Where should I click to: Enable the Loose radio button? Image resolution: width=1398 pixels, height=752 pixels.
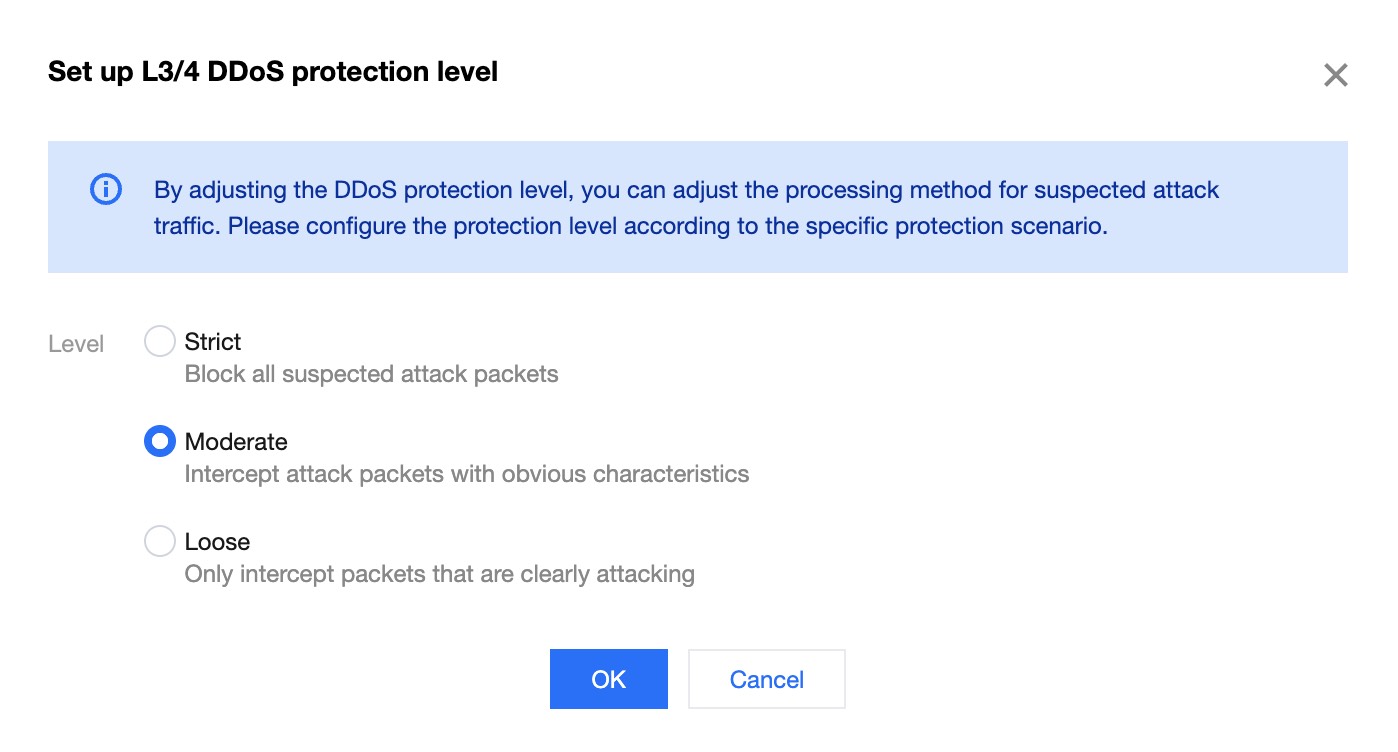[x=160, y=542]
